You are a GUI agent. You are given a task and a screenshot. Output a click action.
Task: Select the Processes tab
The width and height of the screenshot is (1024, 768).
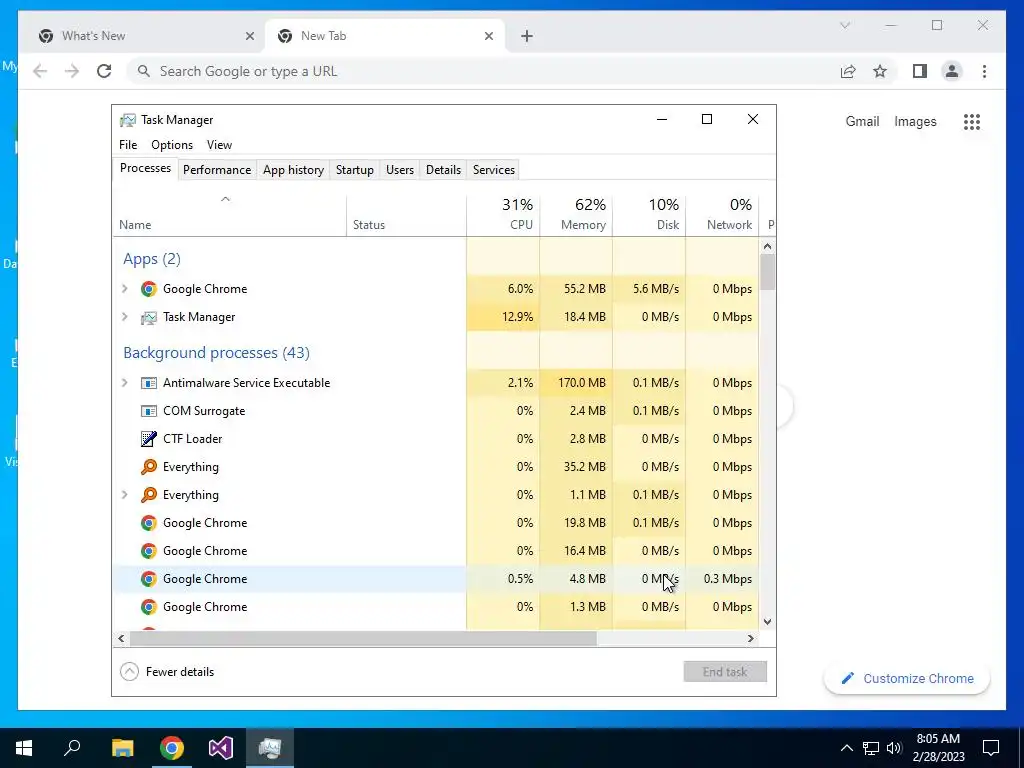point(146,168)
